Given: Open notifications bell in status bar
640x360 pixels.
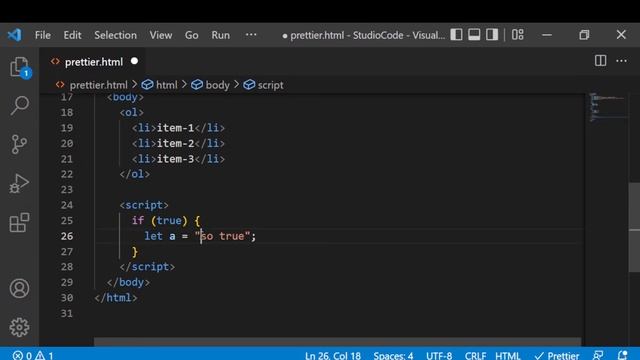Looking at the screenshot, I should click(x=622, y=355).
